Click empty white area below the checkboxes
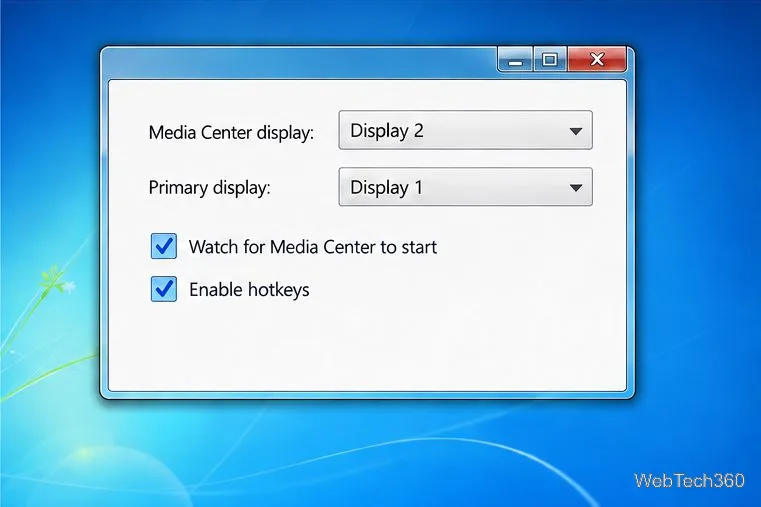The width and height of the screenshot is (761, 507). (x=367, y=349)
